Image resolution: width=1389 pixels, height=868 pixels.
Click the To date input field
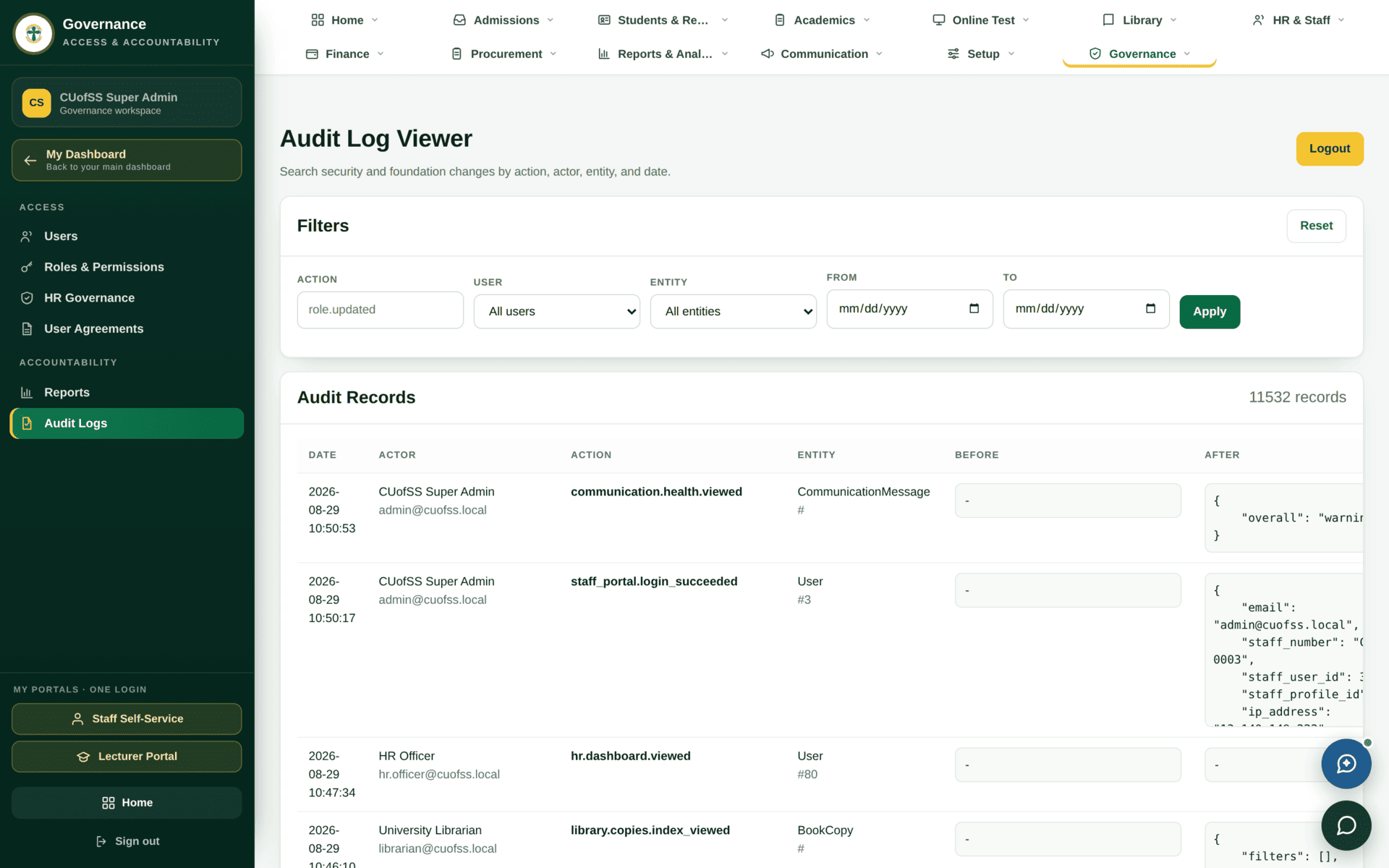[x=1086, y=309]
